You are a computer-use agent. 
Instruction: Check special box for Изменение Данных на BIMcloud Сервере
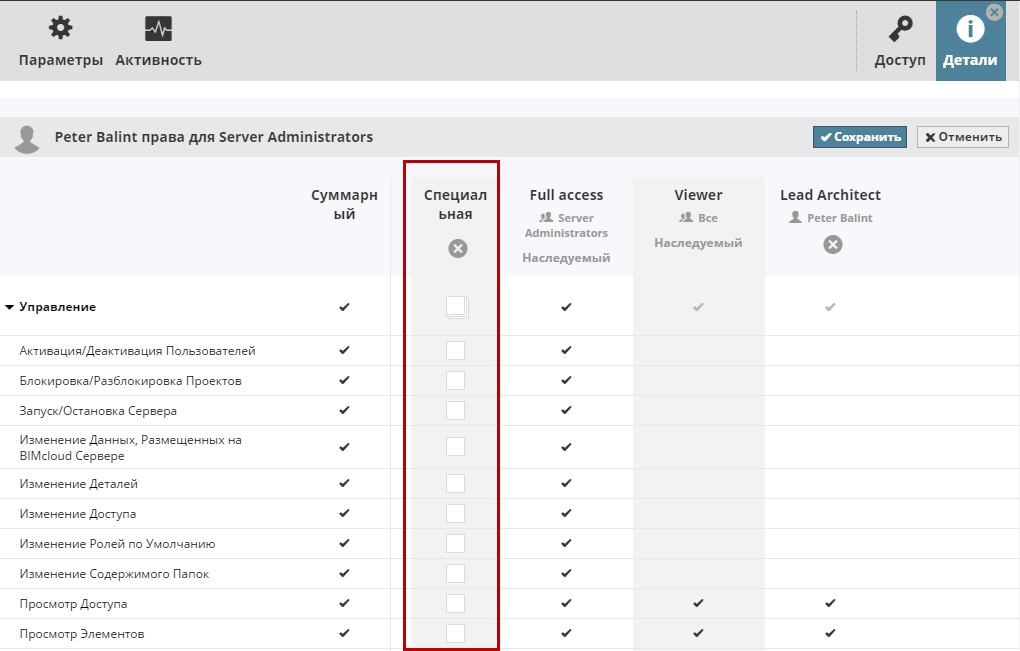(x=455, y=447)
